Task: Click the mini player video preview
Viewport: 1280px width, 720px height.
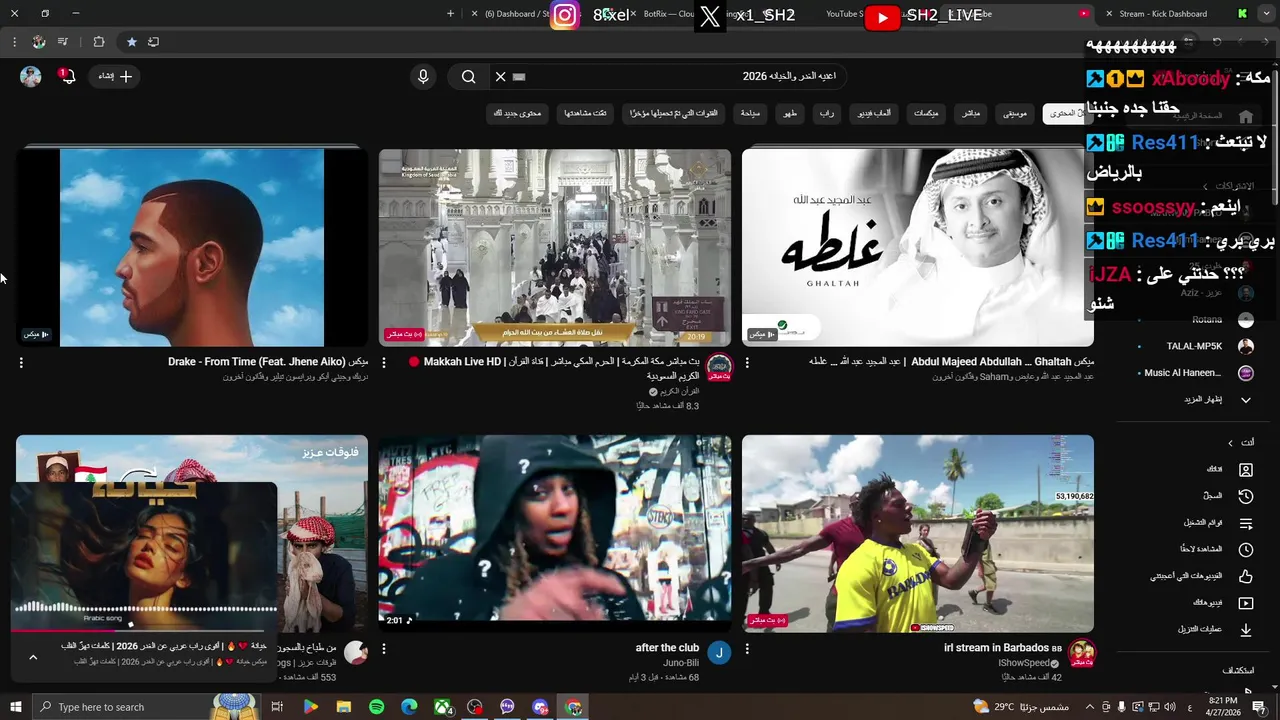Action: (x=144, y=556)
